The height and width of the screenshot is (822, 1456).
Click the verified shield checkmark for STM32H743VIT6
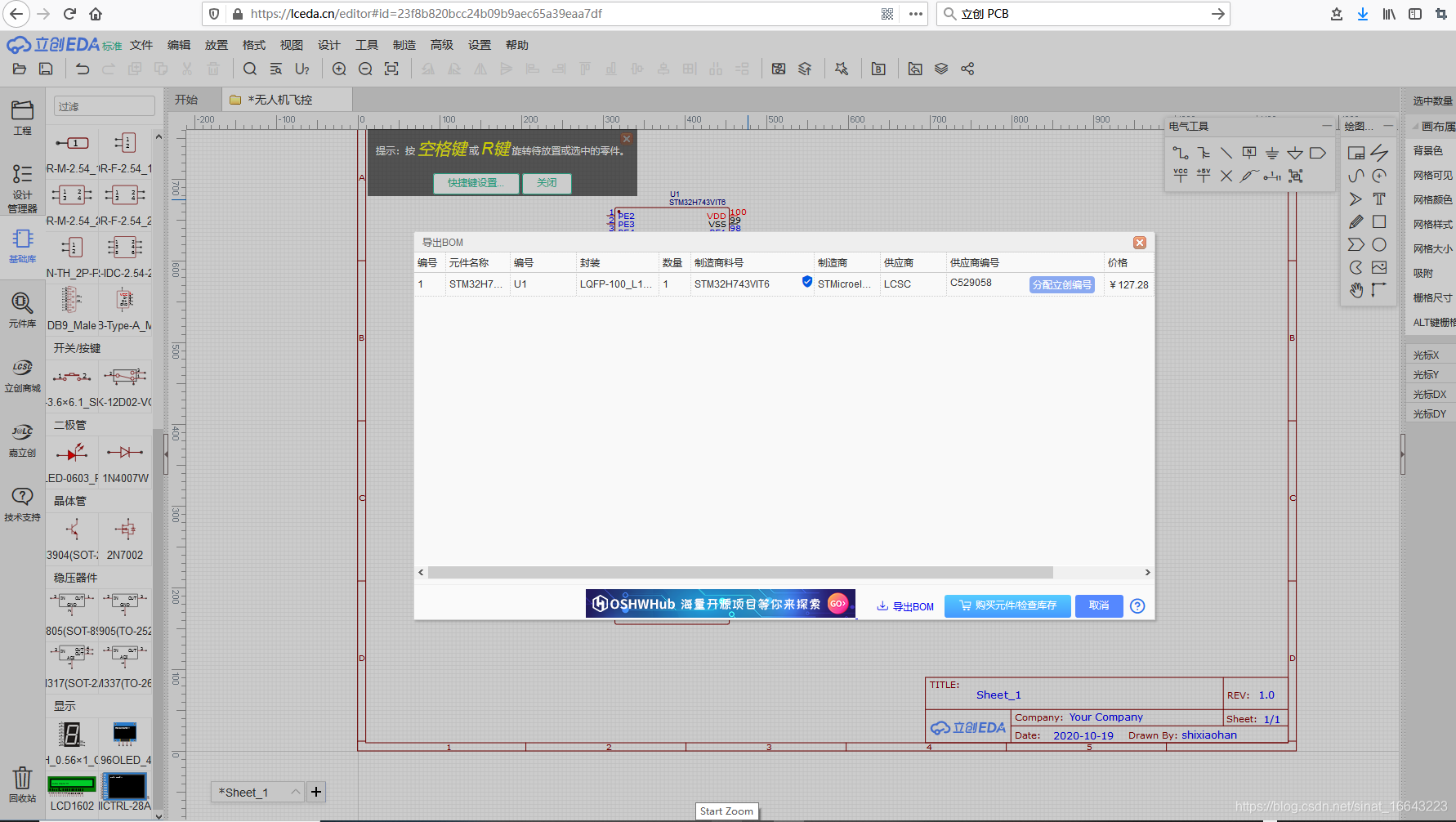click(807, 282)
